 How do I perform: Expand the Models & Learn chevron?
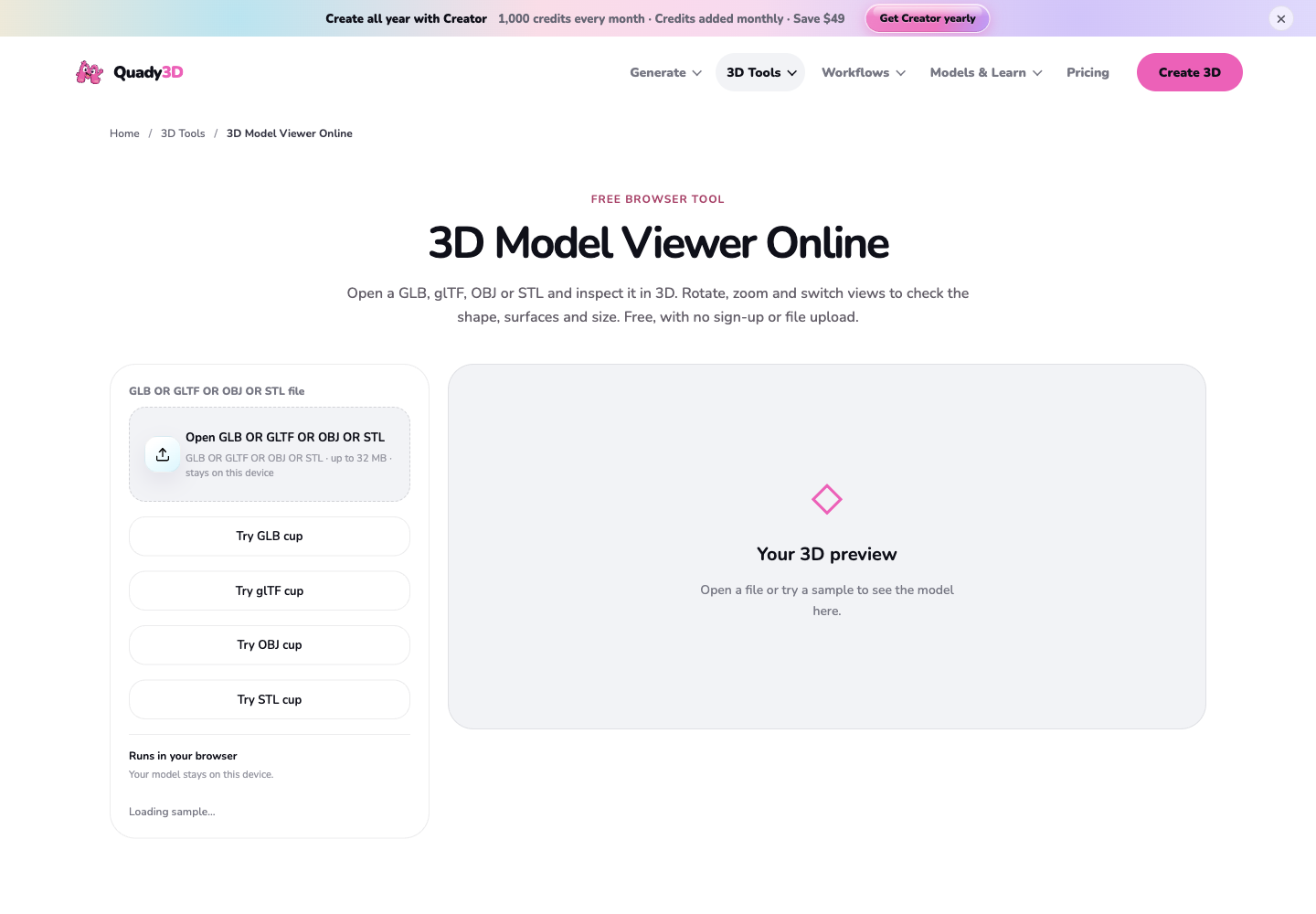click(1037, 73)
